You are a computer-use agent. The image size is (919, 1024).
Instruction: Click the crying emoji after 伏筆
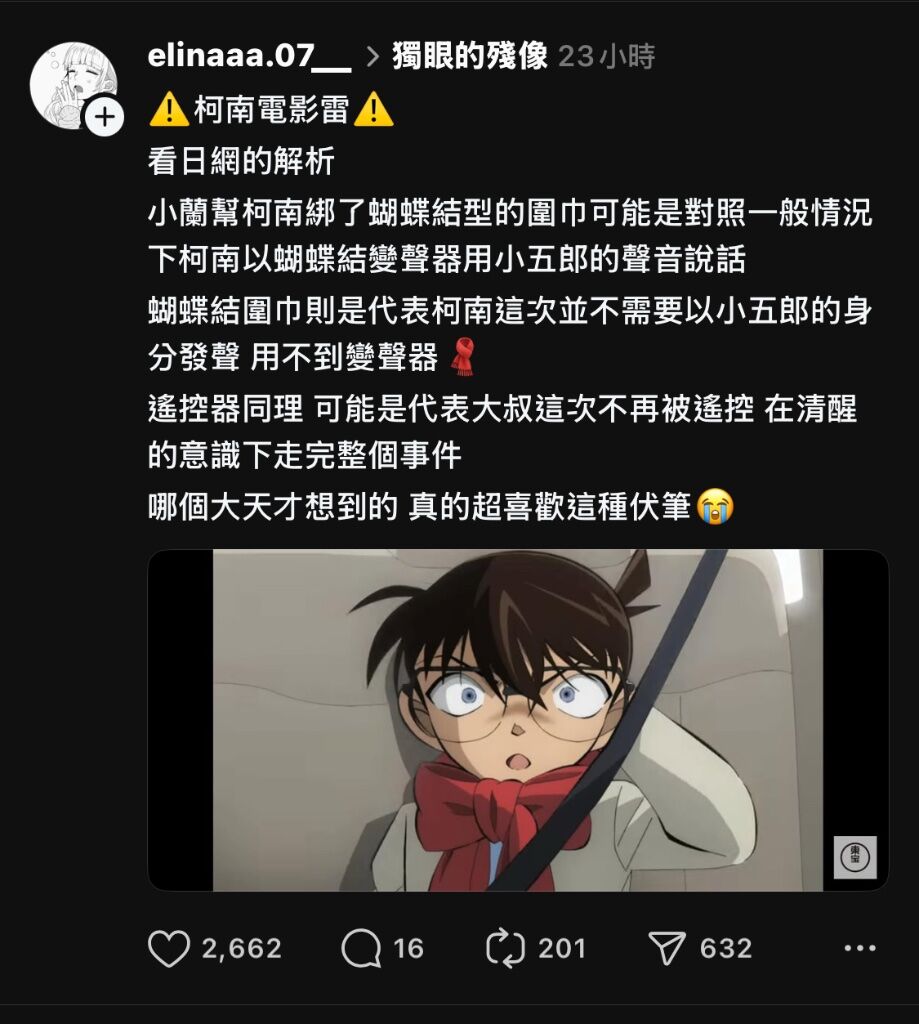(x=716, y=507)
